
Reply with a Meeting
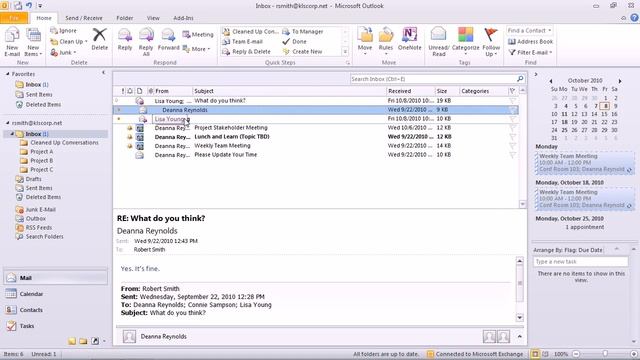198,35
